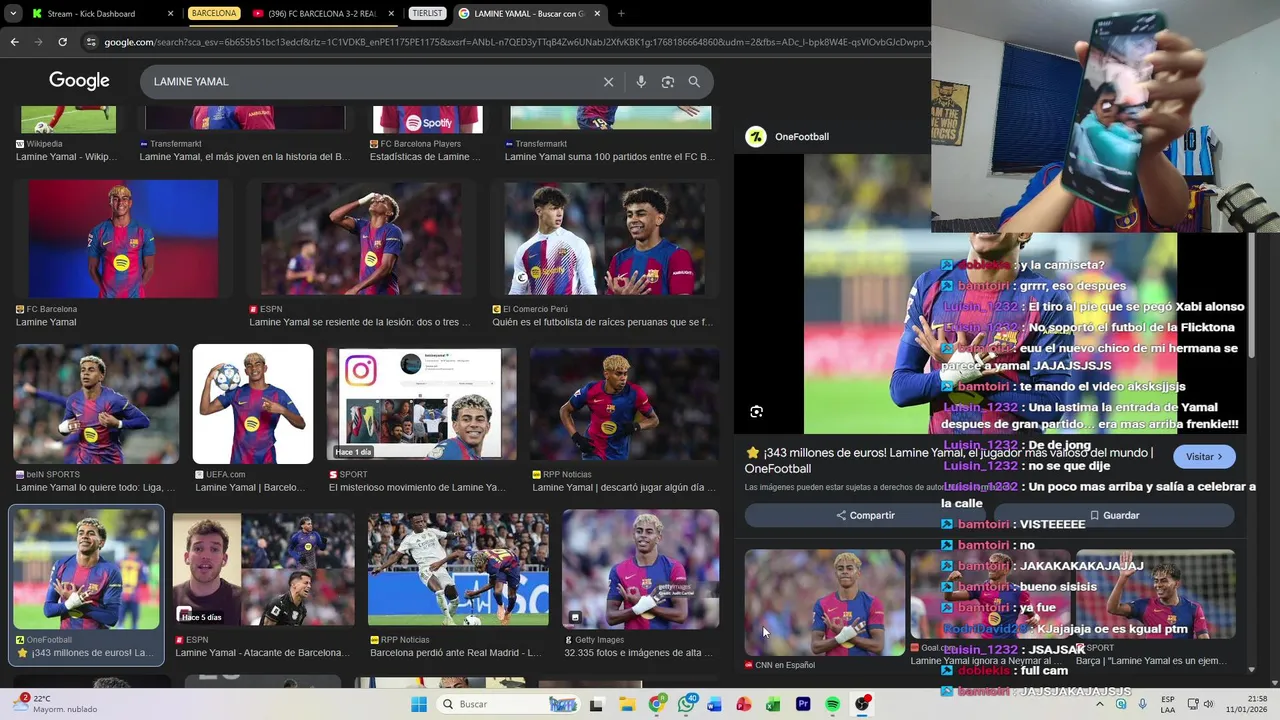This screenshot has height=720, width=1280.
Task: Close the Kick Dashboard tab
Action: click(x=170, y=14)
